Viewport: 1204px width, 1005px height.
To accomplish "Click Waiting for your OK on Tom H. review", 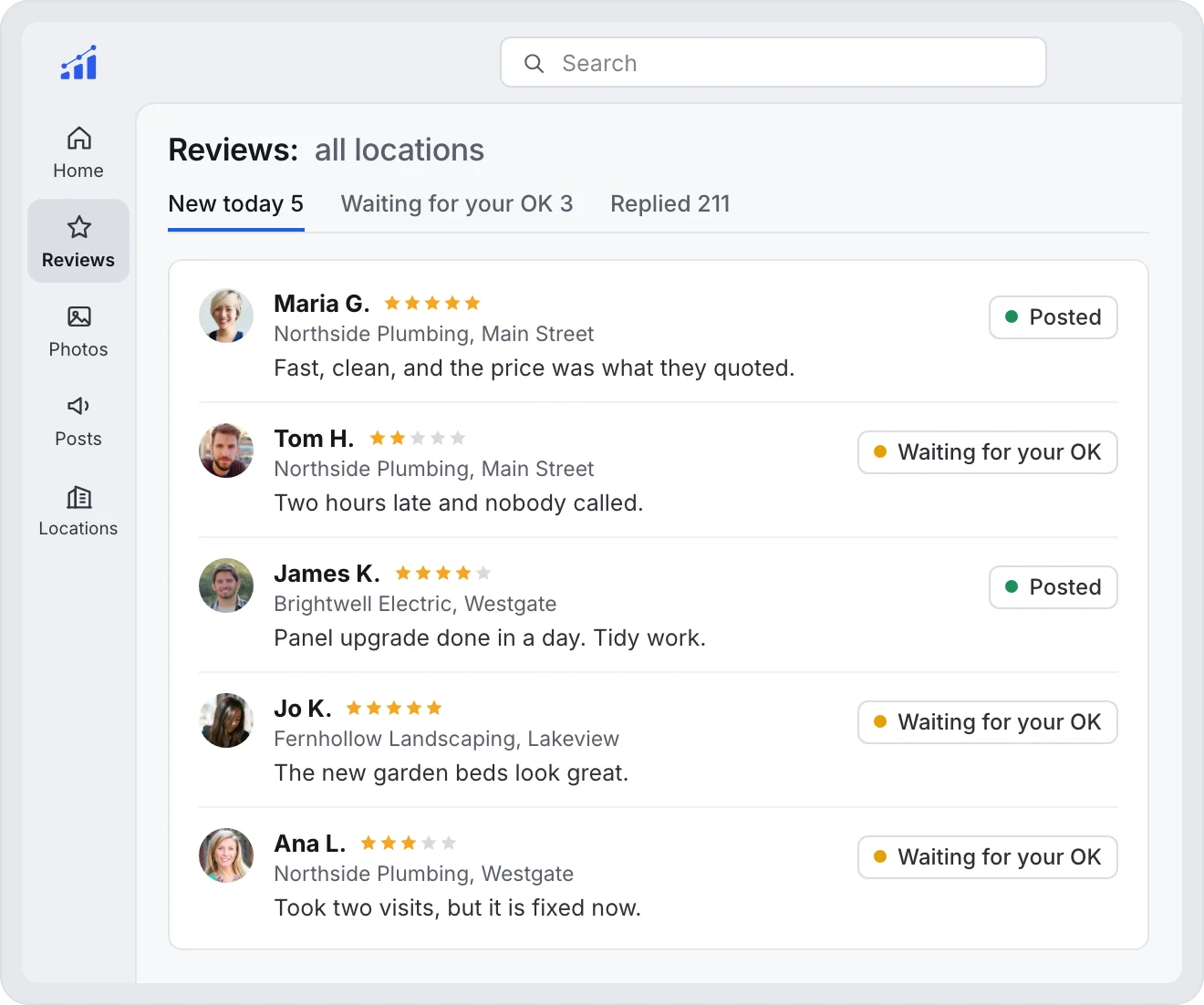I will (988, 452).
